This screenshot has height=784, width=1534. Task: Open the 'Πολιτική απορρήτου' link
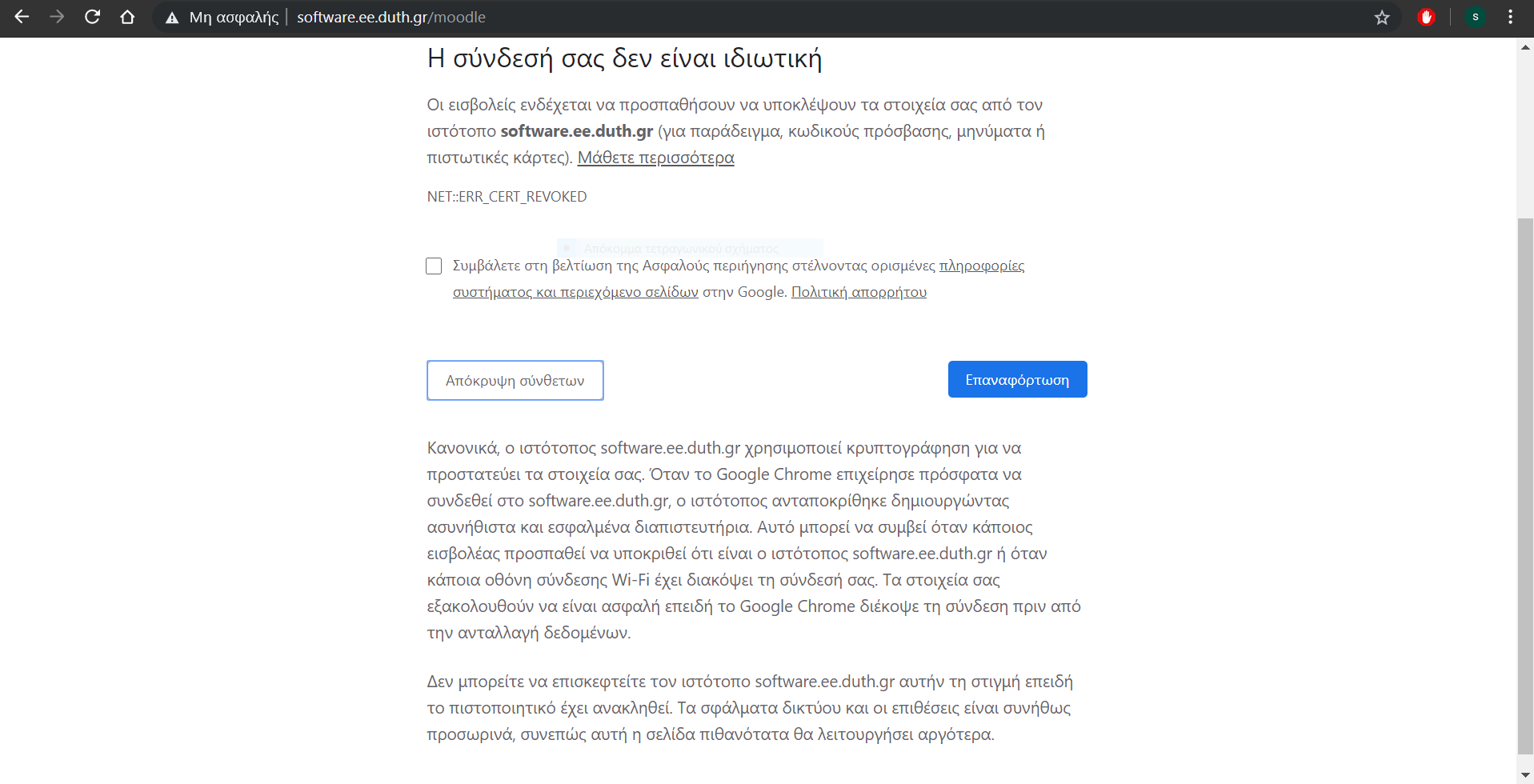859,292
